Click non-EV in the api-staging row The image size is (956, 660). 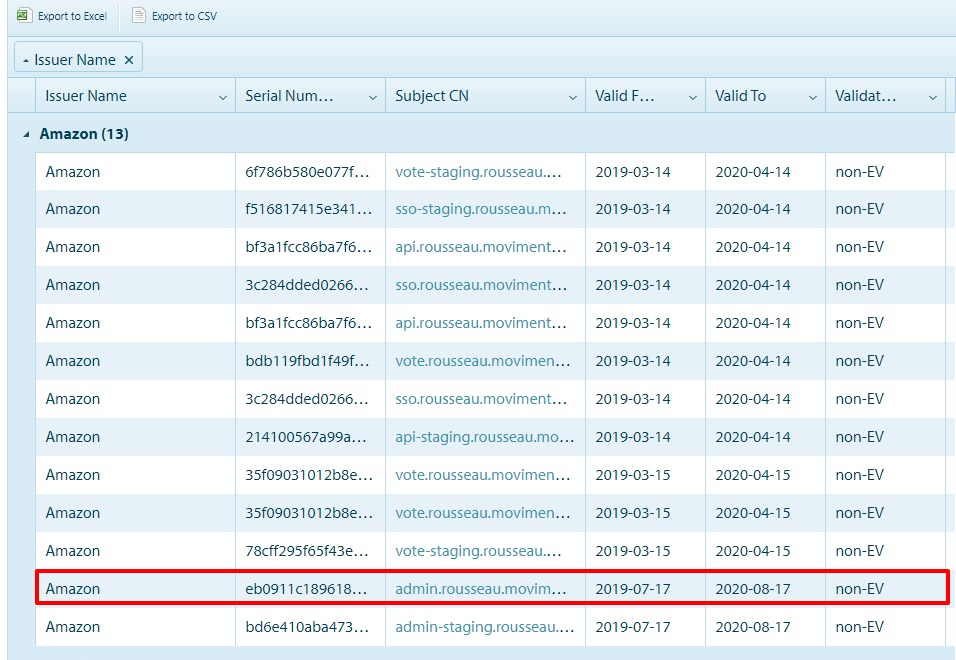click(859, 437)
